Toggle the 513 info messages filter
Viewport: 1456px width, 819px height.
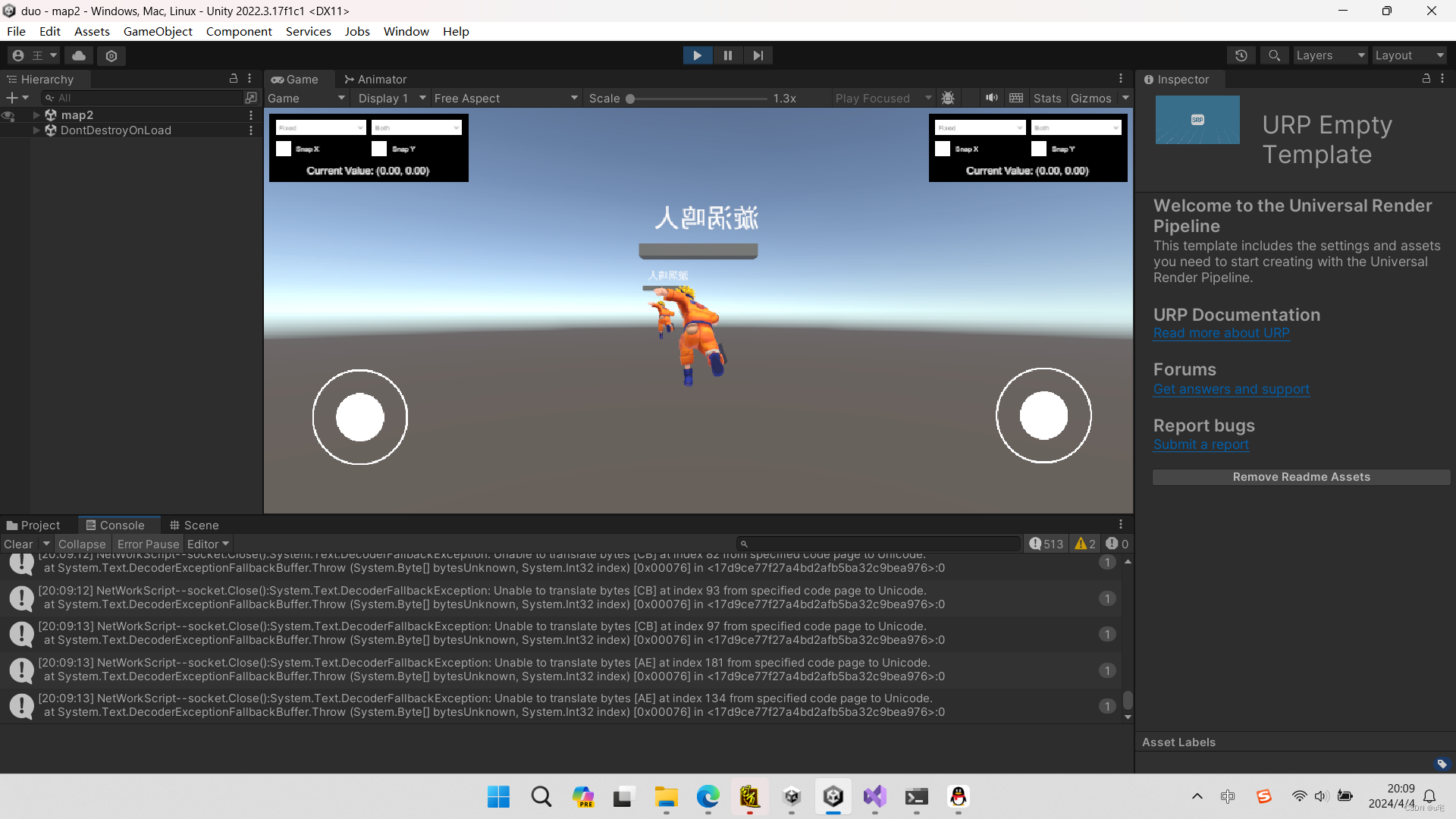[1046, 544]
